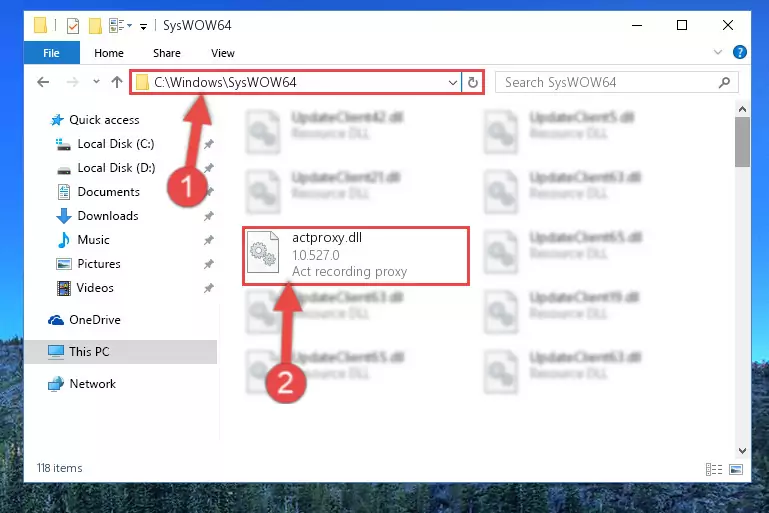Click the scroll down arrow of file list
Image resolution: width=769 pixels, height=513 pixels.
pyautogui.click(x=743, y=451)
